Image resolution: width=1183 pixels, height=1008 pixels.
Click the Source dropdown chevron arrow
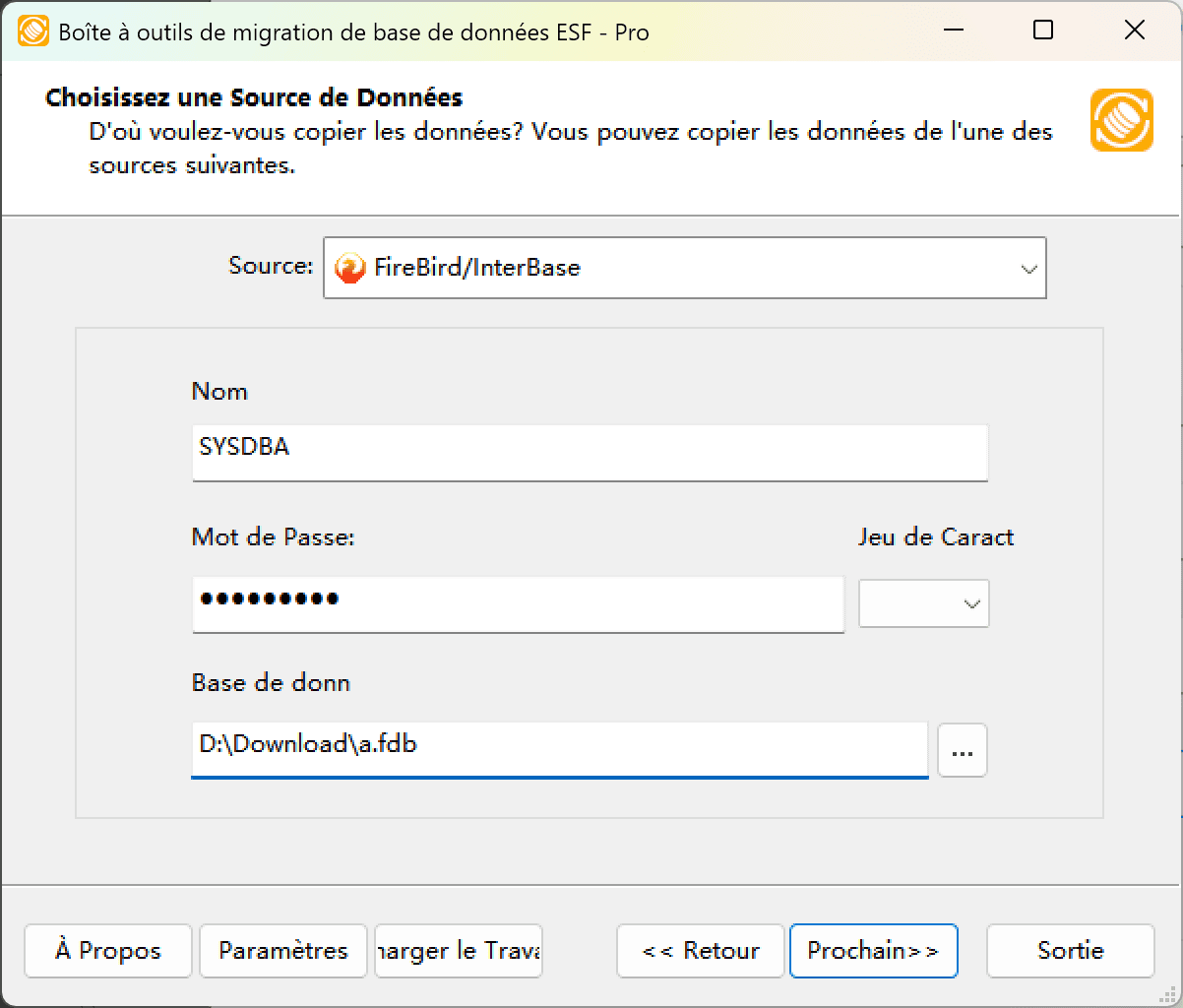tap(1029, 267)
